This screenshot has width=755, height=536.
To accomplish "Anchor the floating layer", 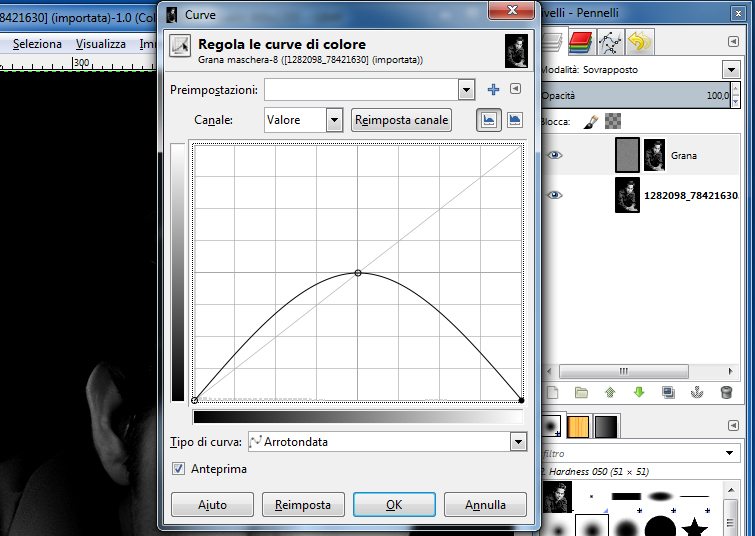I will [698, 392].
